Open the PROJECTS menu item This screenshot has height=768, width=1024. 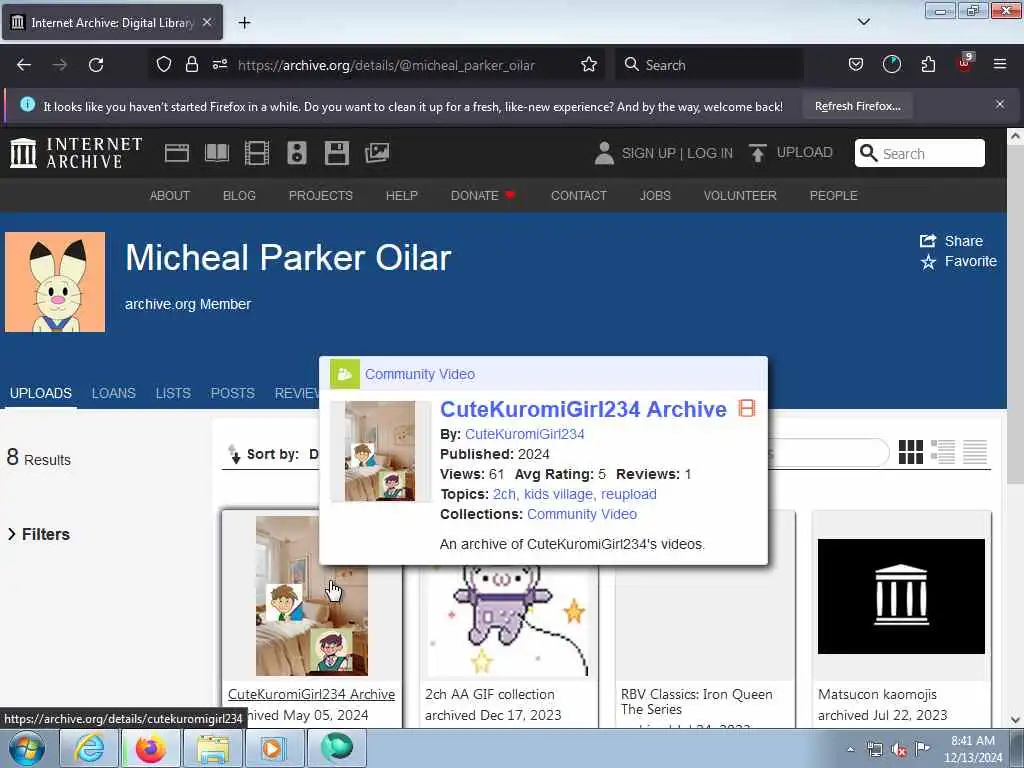pyautogui.click(x=321, y=195)
